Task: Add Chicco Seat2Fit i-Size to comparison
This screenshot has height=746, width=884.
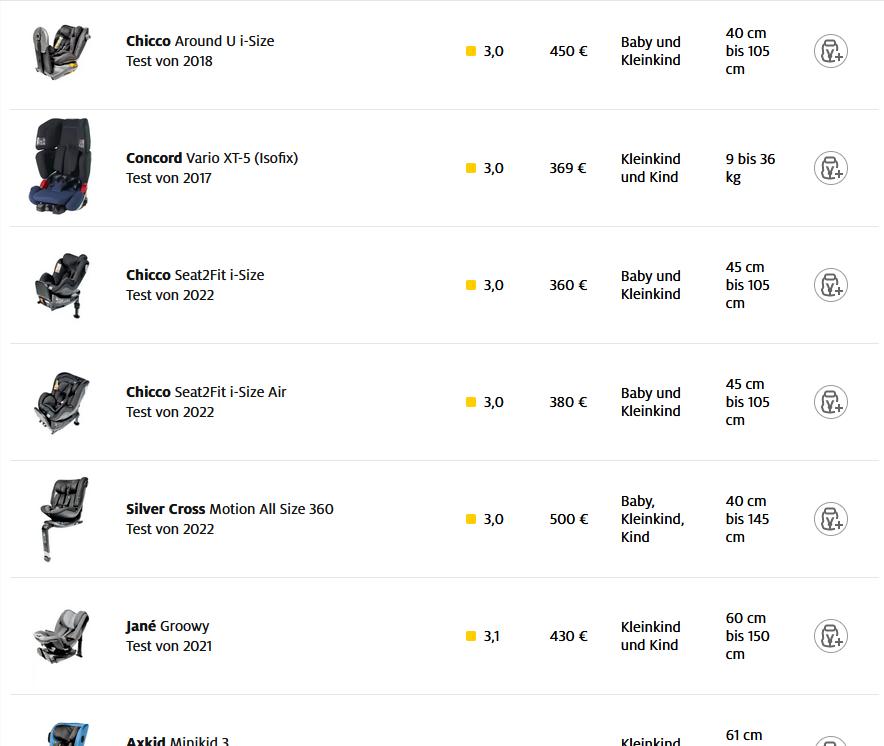Action: click(830, 285)
